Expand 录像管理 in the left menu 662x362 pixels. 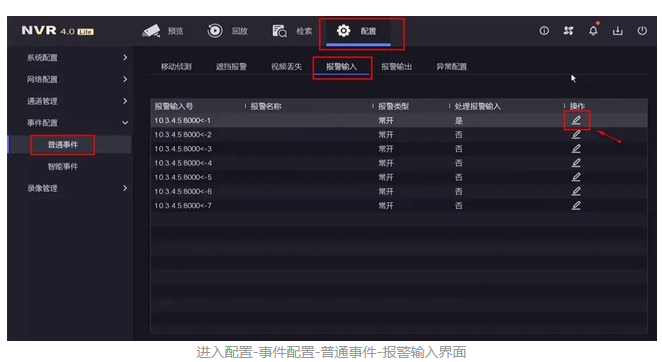pos(77,188)
